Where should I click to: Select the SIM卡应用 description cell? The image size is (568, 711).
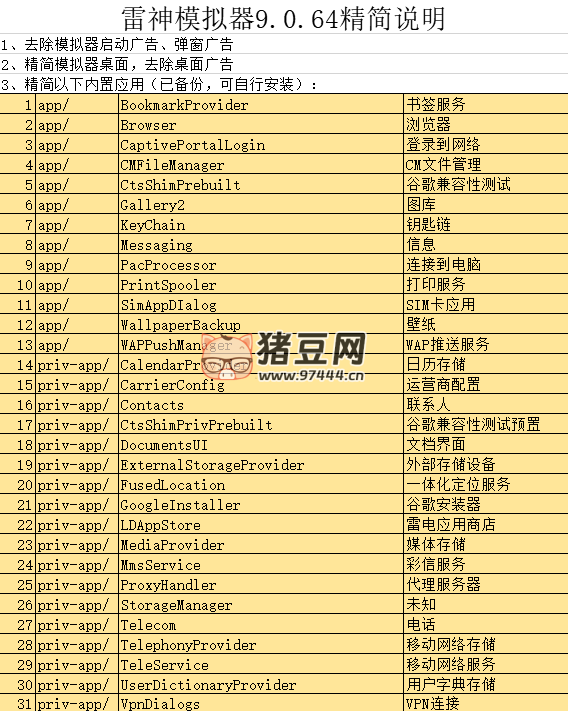[486, 304]
